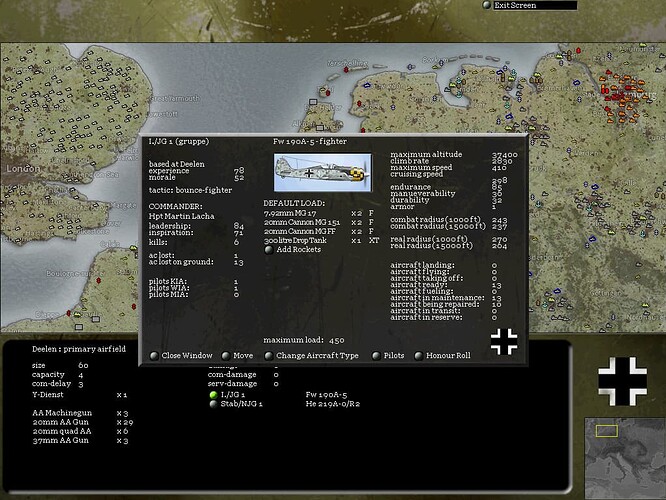Click the Balkenkreuz icon in unit window
666x500 pixels.
[x=504, y=342]
